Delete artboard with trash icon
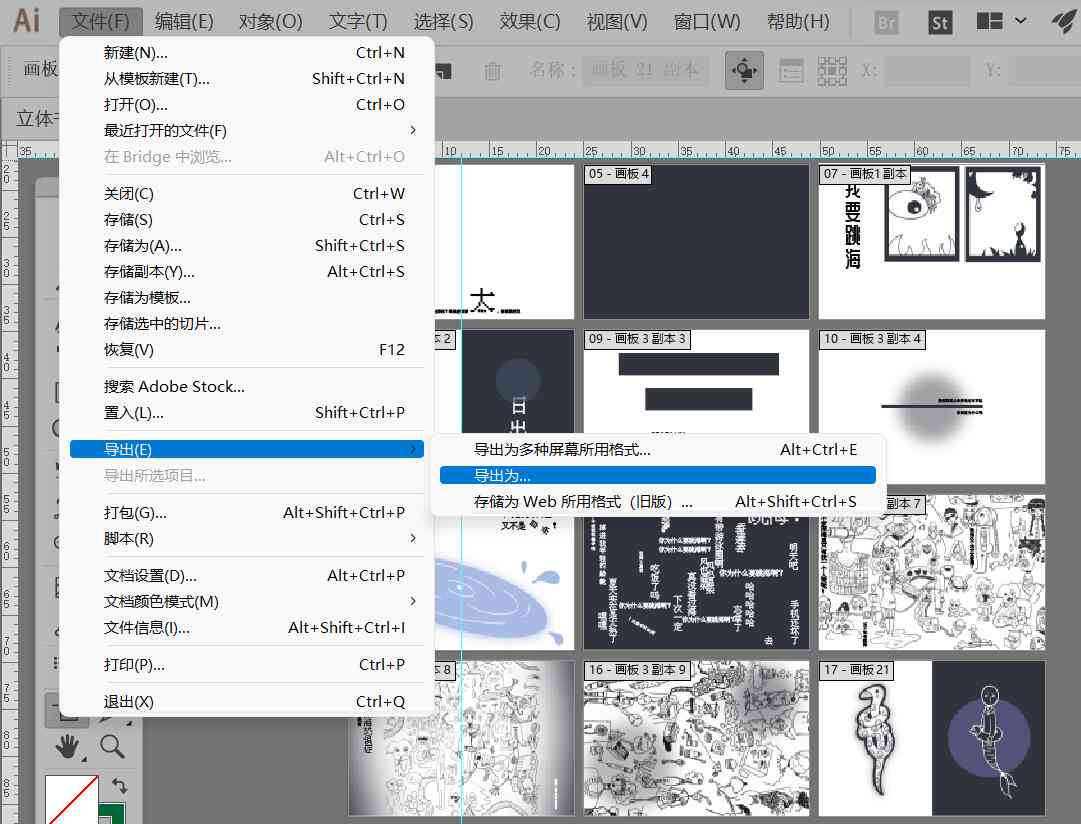Viewport: 1081px width, 824px height. tap(492, 70)
